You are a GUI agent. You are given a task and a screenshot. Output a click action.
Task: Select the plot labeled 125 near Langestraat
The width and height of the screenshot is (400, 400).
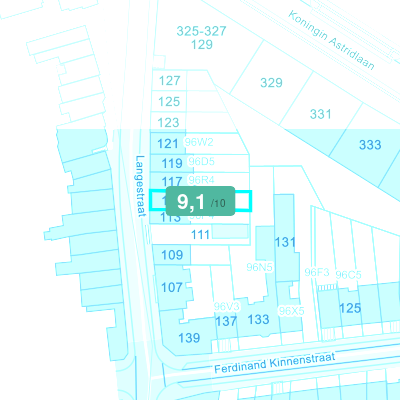(x=169, y=102)
